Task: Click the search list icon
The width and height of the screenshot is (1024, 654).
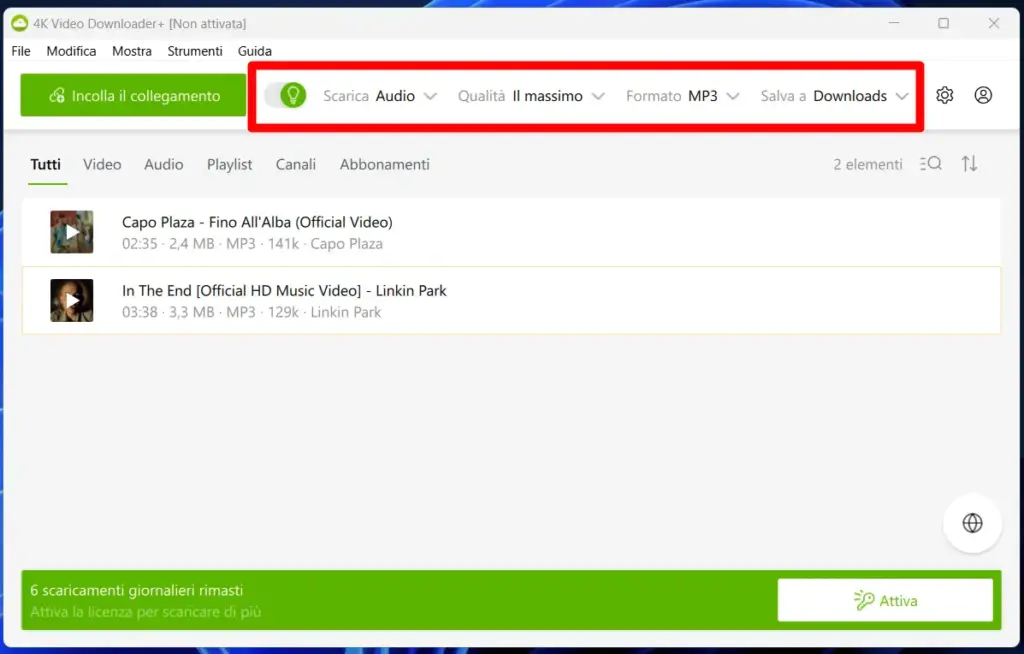Action: (x=931, y=164)
